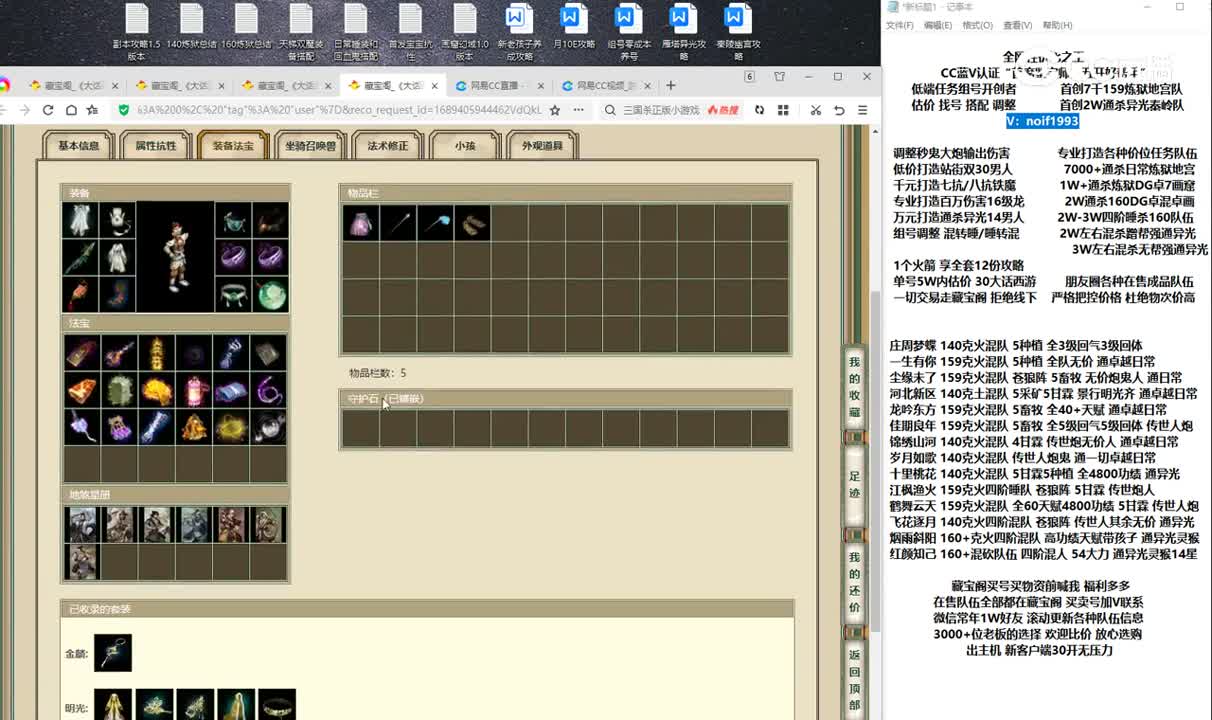
Task: Click the 红颜知己 line in Notepad
Action: pos(1043,554)
